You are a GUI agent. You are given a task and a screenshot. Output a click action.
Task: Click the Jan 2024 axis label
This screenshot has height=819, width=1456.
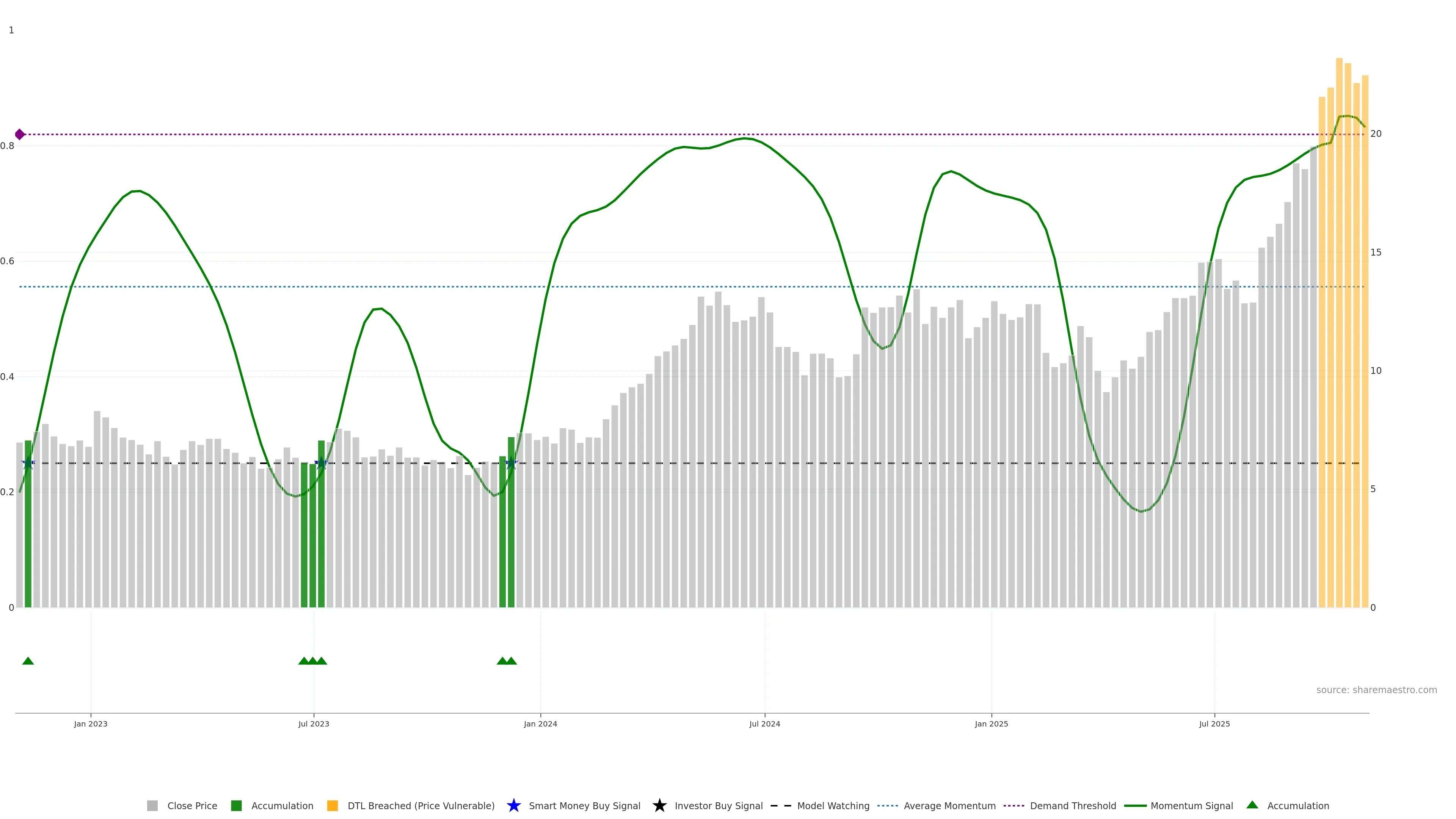[540, 724]
